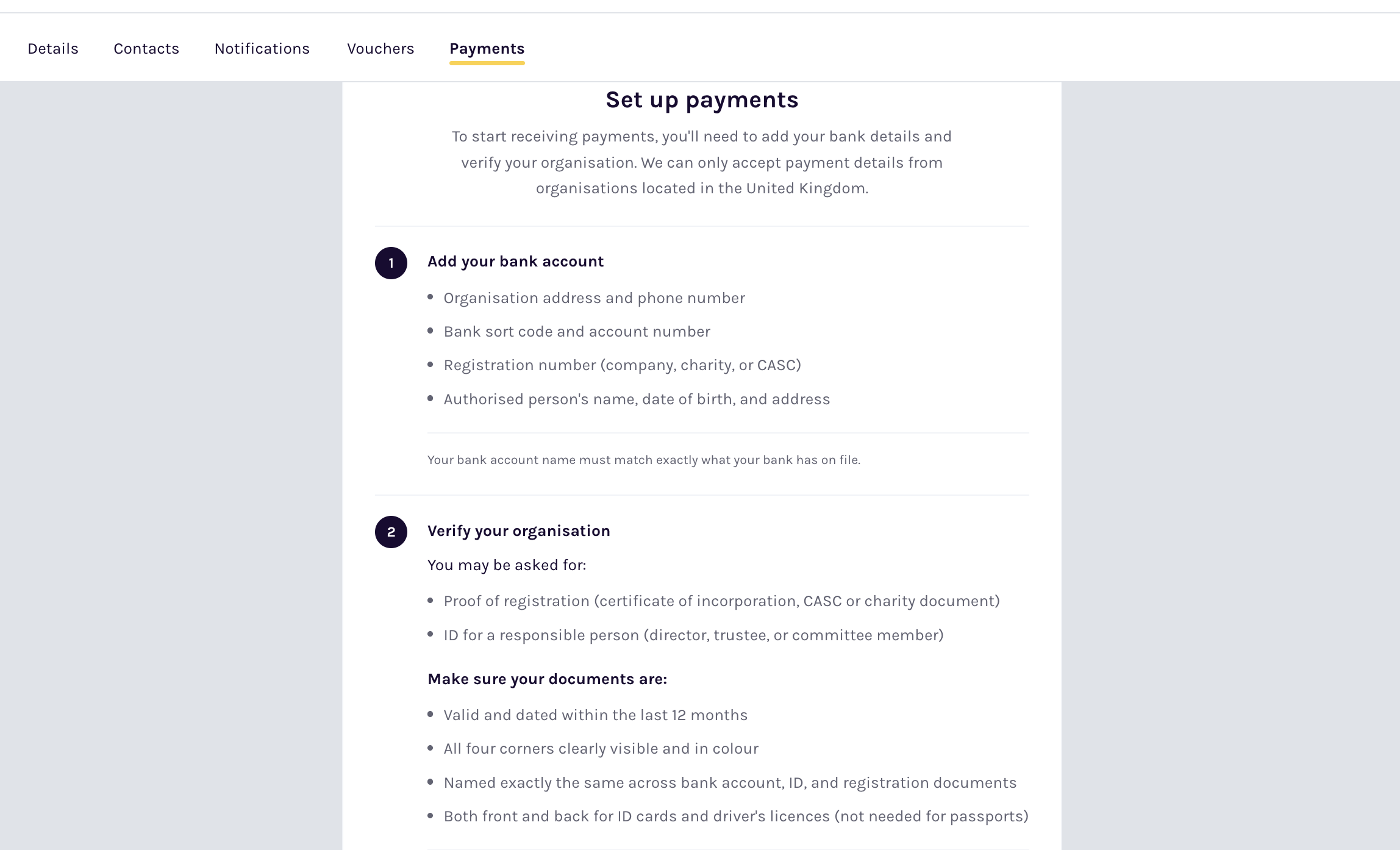Switch to the Contacts tab
Image resolution: width=1400 pixels, height=850 pixels.
pos(146,49)
